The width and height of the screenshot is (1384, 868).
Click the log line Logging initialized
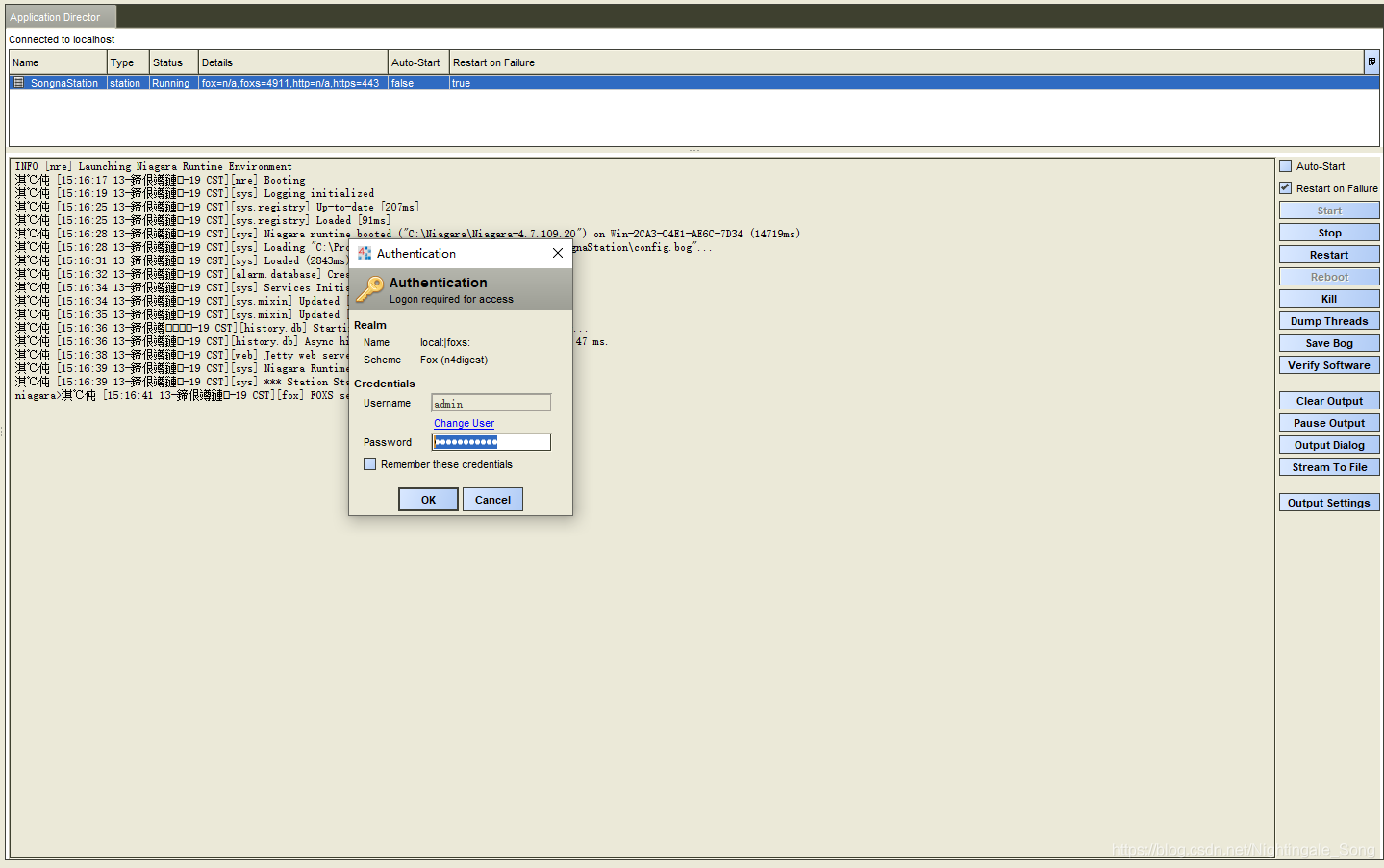coord(195,193)
